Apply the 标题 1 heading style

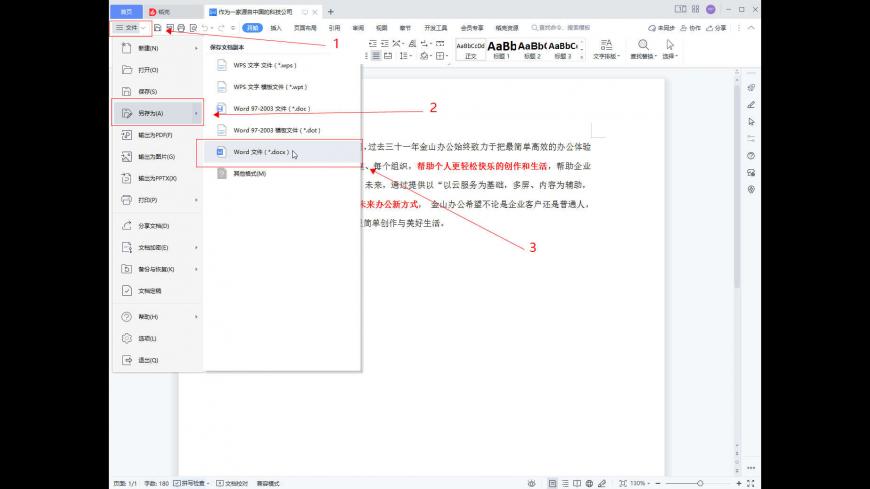[502, 49]
